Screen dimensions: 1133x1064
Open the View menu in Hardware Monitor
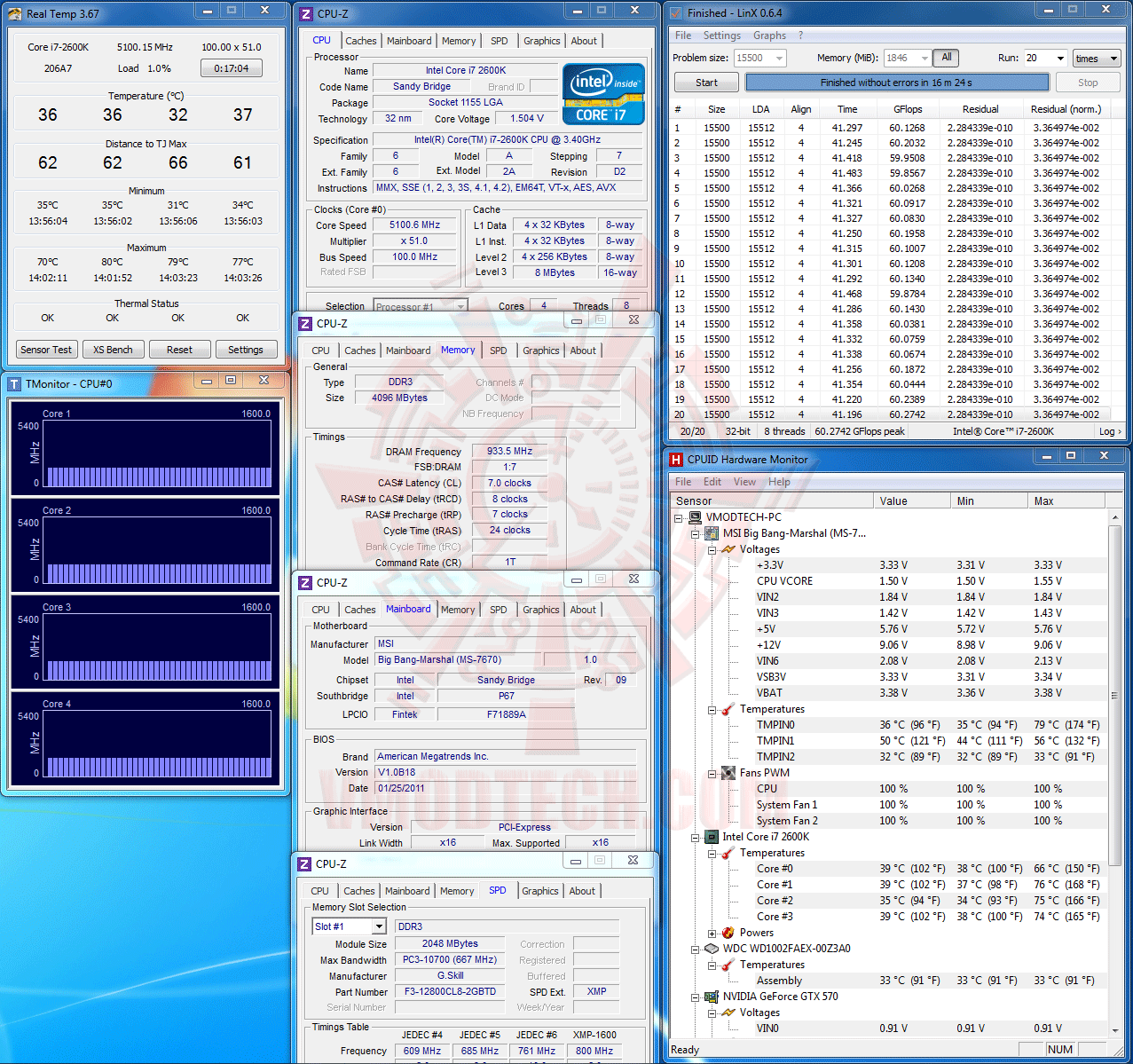coord(745,482)
